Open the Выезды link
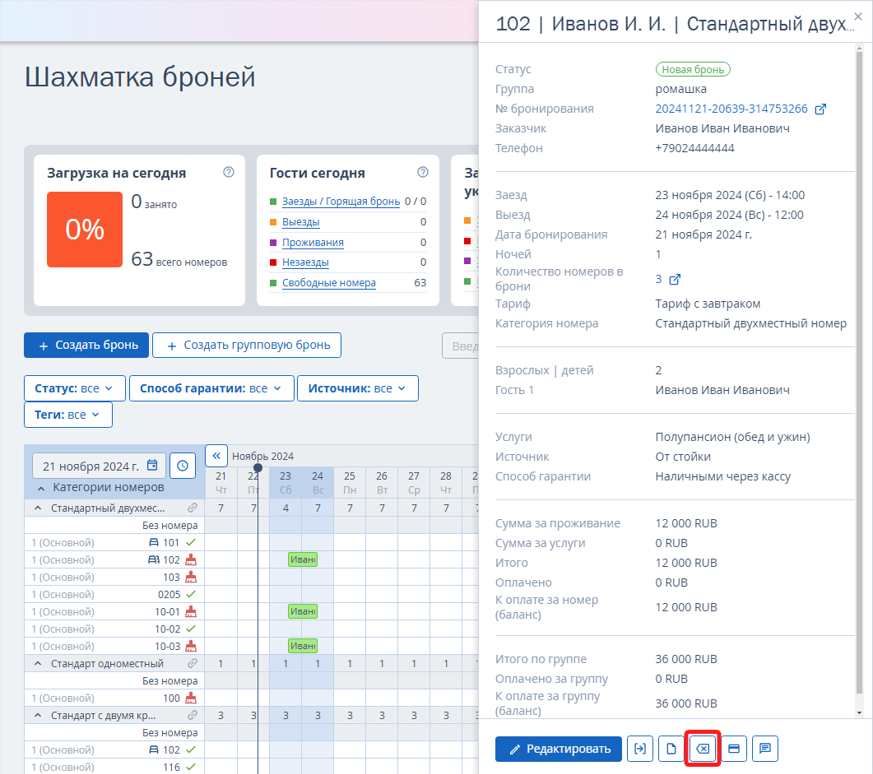The height and width of the screenshot is (774, 873). click(301, 222)
